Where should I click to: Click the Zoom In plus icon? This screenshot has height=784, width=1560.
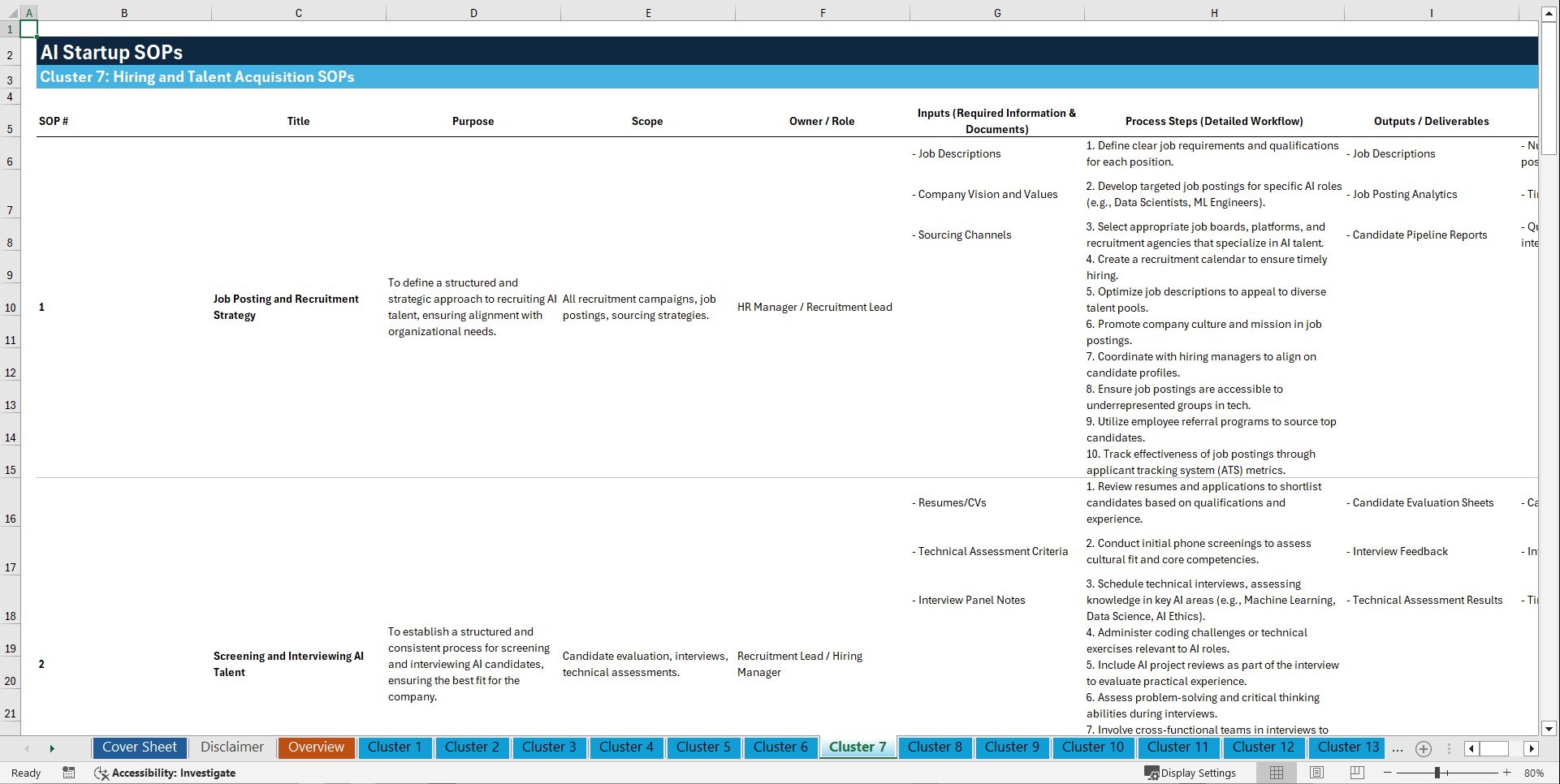tap(1508, 773)
